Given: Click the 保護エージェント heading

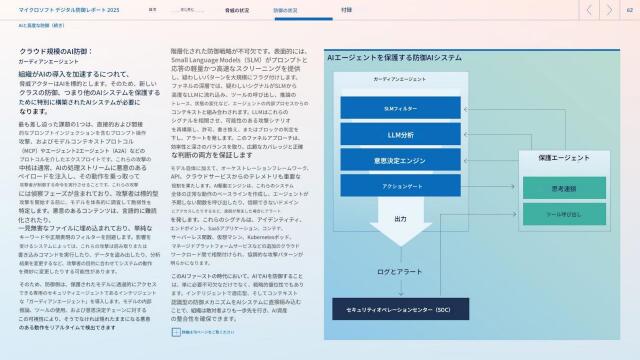Looking at the screenshot, I should pos(564,158).
